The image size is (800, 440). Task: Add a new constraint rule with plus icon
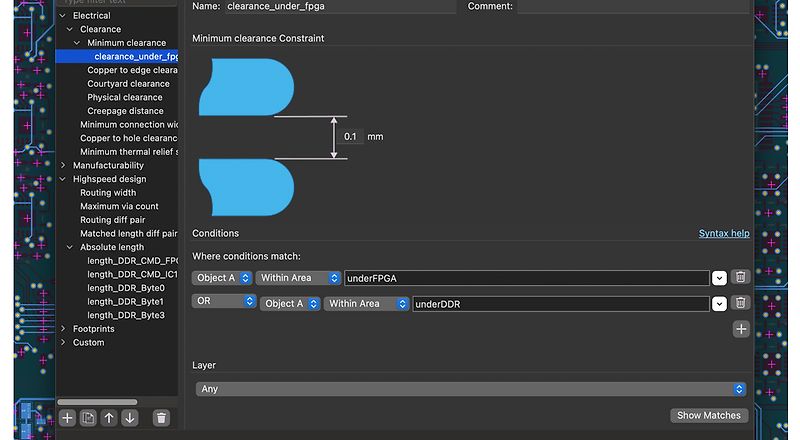[x=67, y=418]
